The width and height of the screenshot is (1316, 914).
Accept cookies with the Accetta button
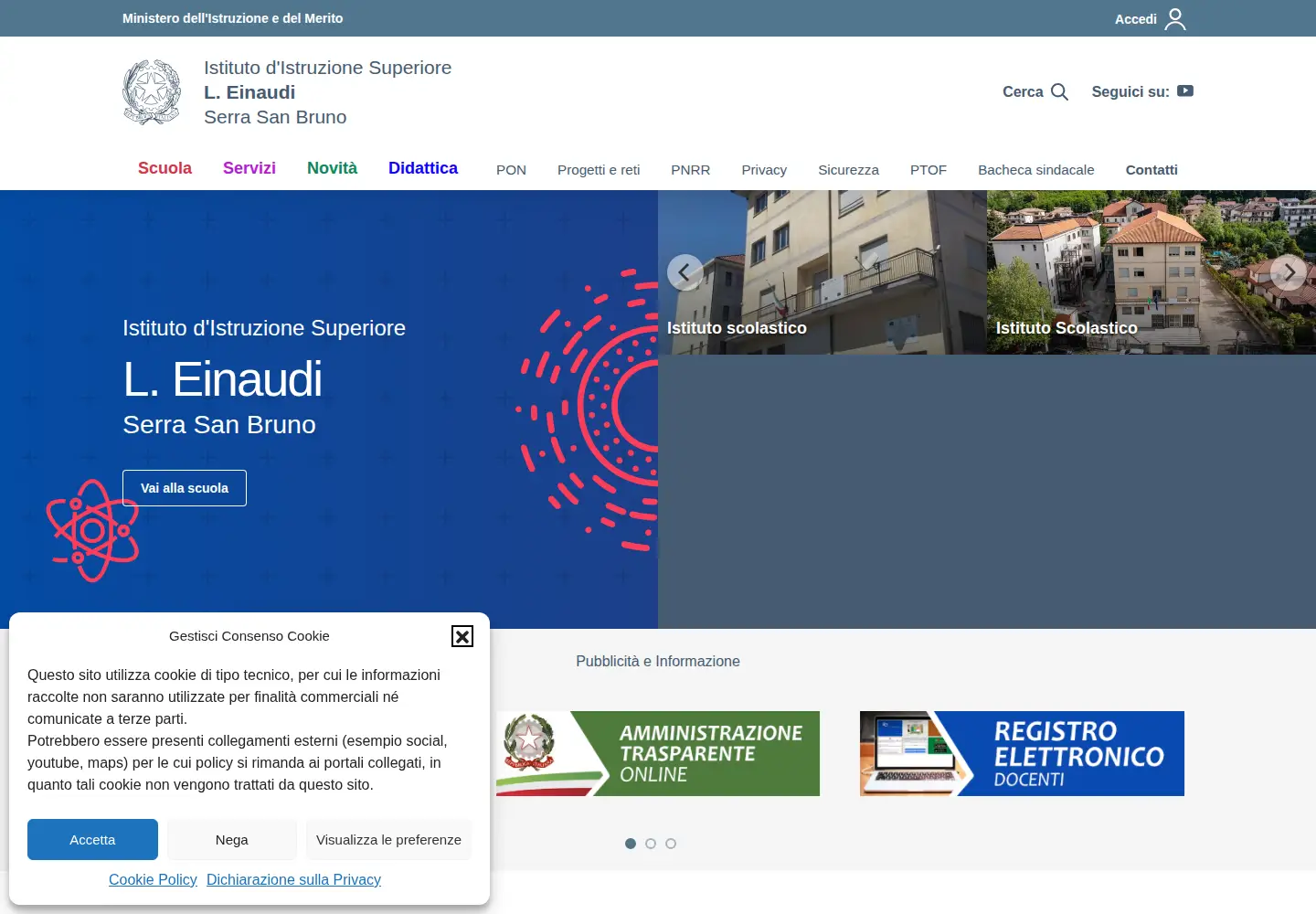(x=92, y=840)
